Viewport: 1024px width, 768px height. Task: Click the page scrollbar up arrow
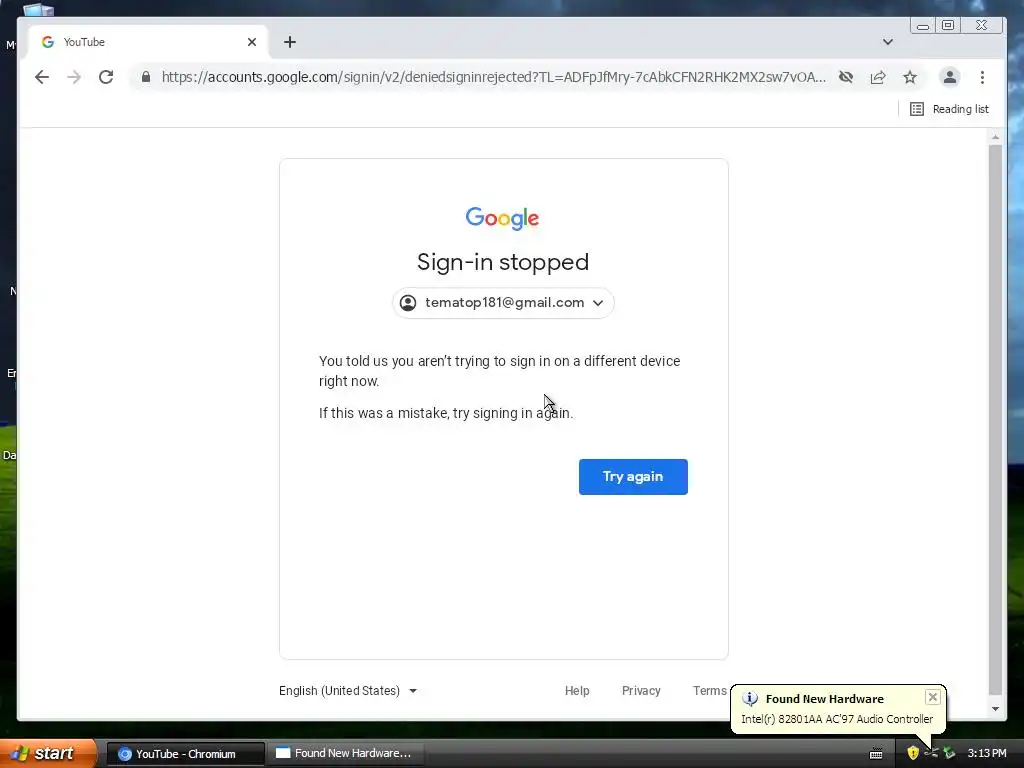point(995,137)
